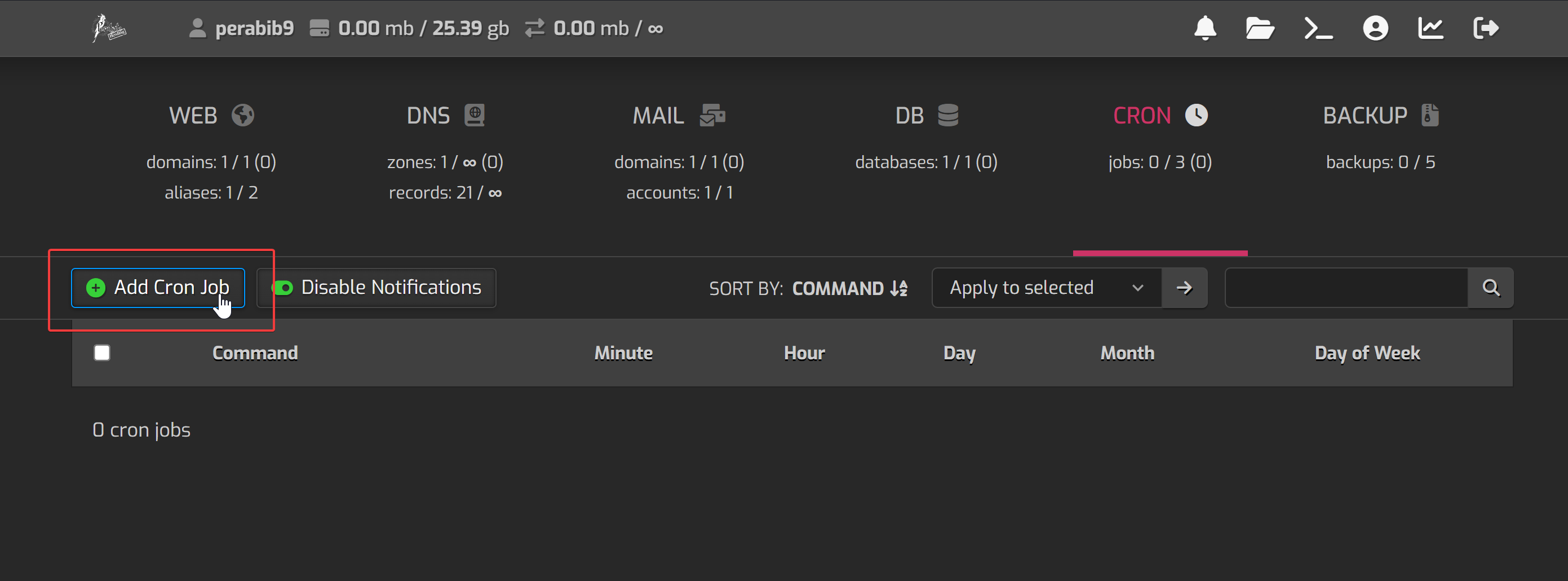Click the search magnifier icon

(x=1490, y=288)
